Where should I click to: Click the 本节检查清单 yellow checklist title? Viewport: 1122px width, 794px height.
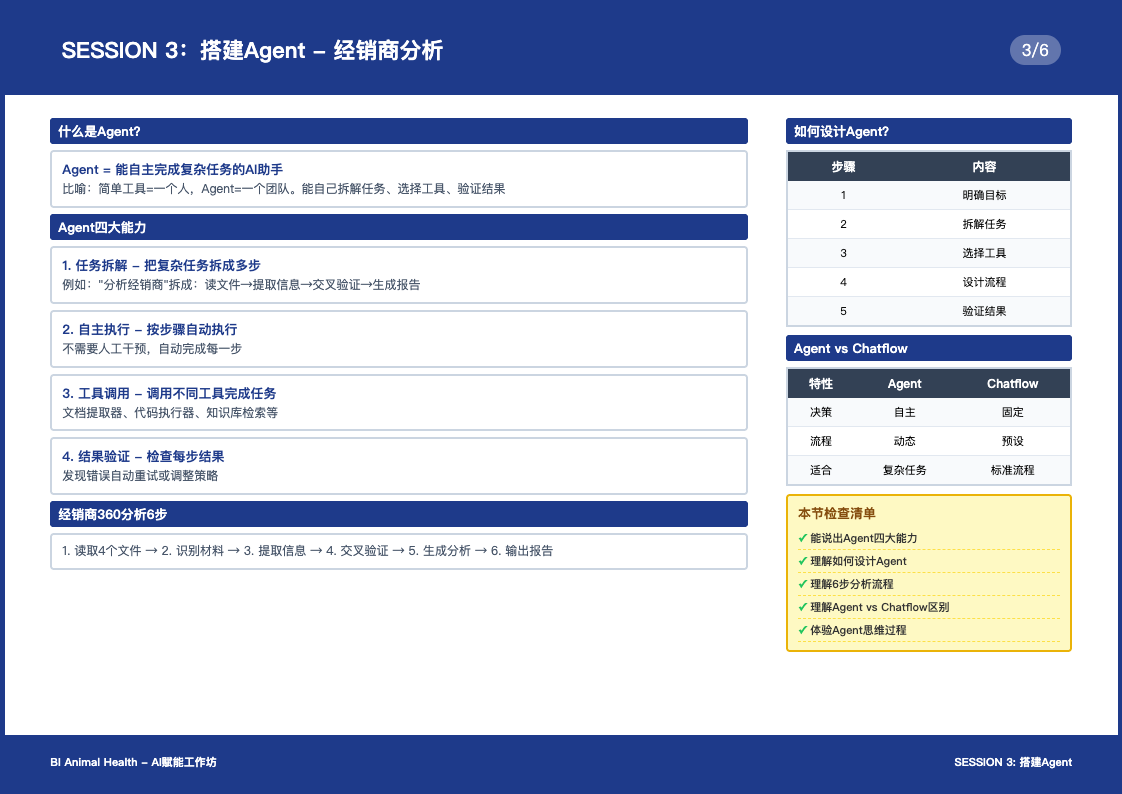pos(836,514)
